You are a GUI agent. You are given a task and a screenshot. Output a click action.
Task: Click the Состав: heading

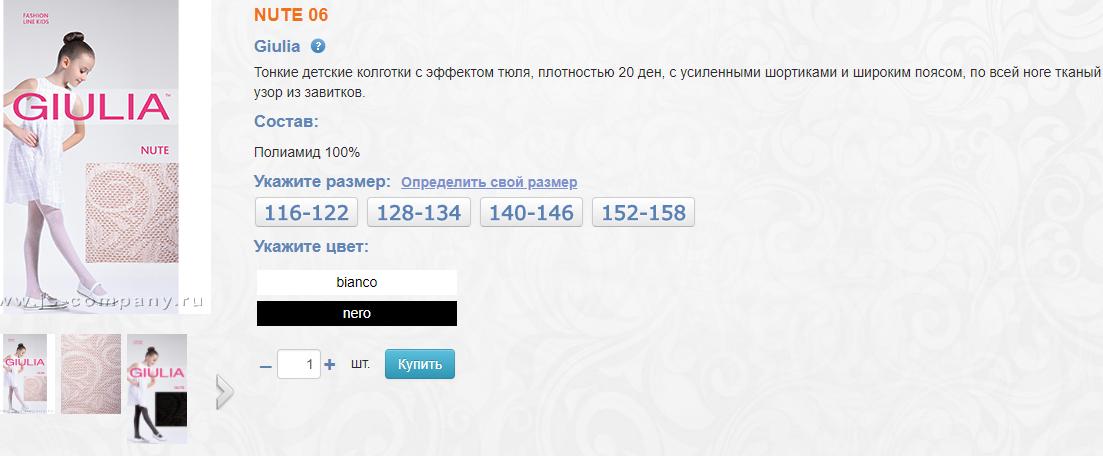click(286, 122)
